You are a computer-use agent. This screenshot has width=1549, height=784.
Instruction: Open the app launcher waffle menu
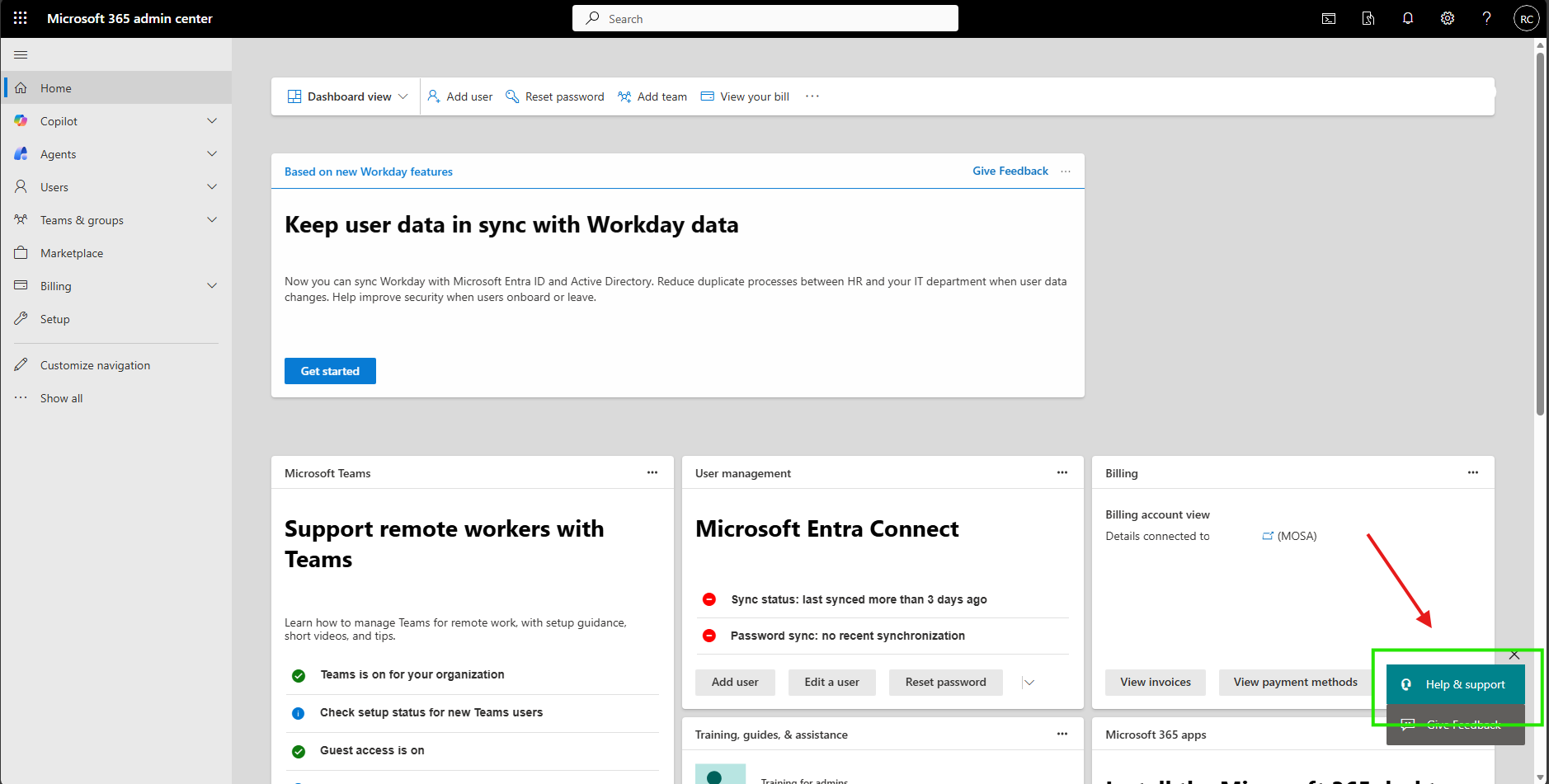pyautogui.click(x=19, y=18)
